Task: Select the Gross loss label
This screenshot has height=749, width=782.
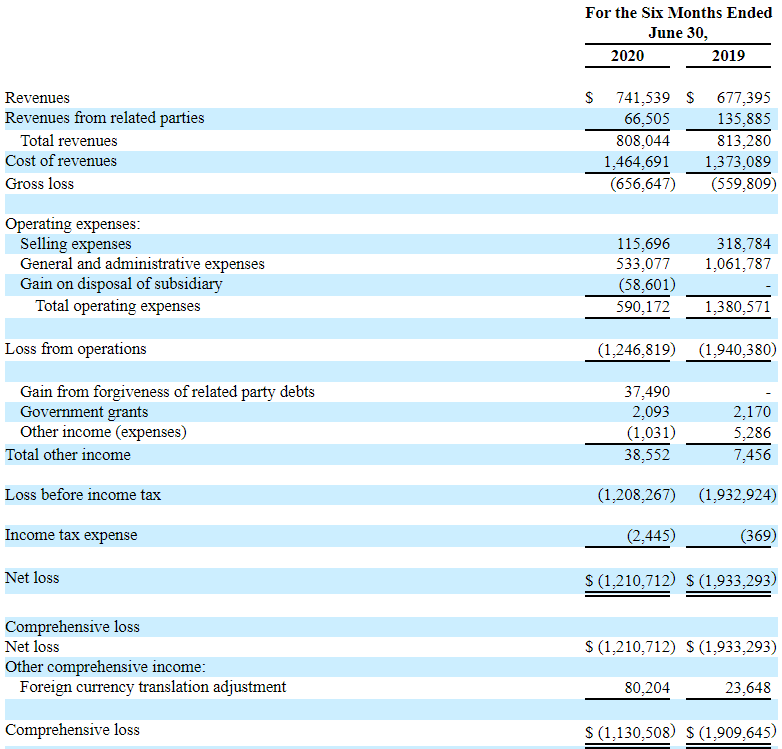Action: click(x=39, y=184)
